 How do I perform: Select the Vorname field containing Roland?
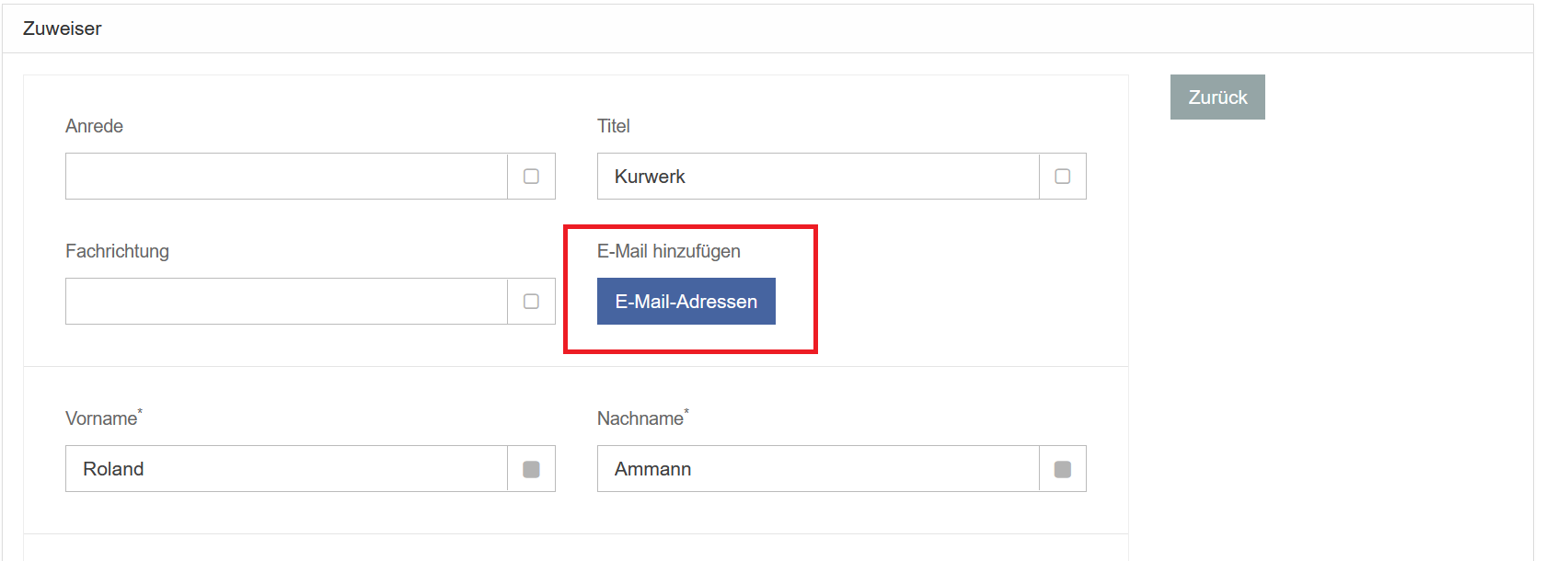286,469
